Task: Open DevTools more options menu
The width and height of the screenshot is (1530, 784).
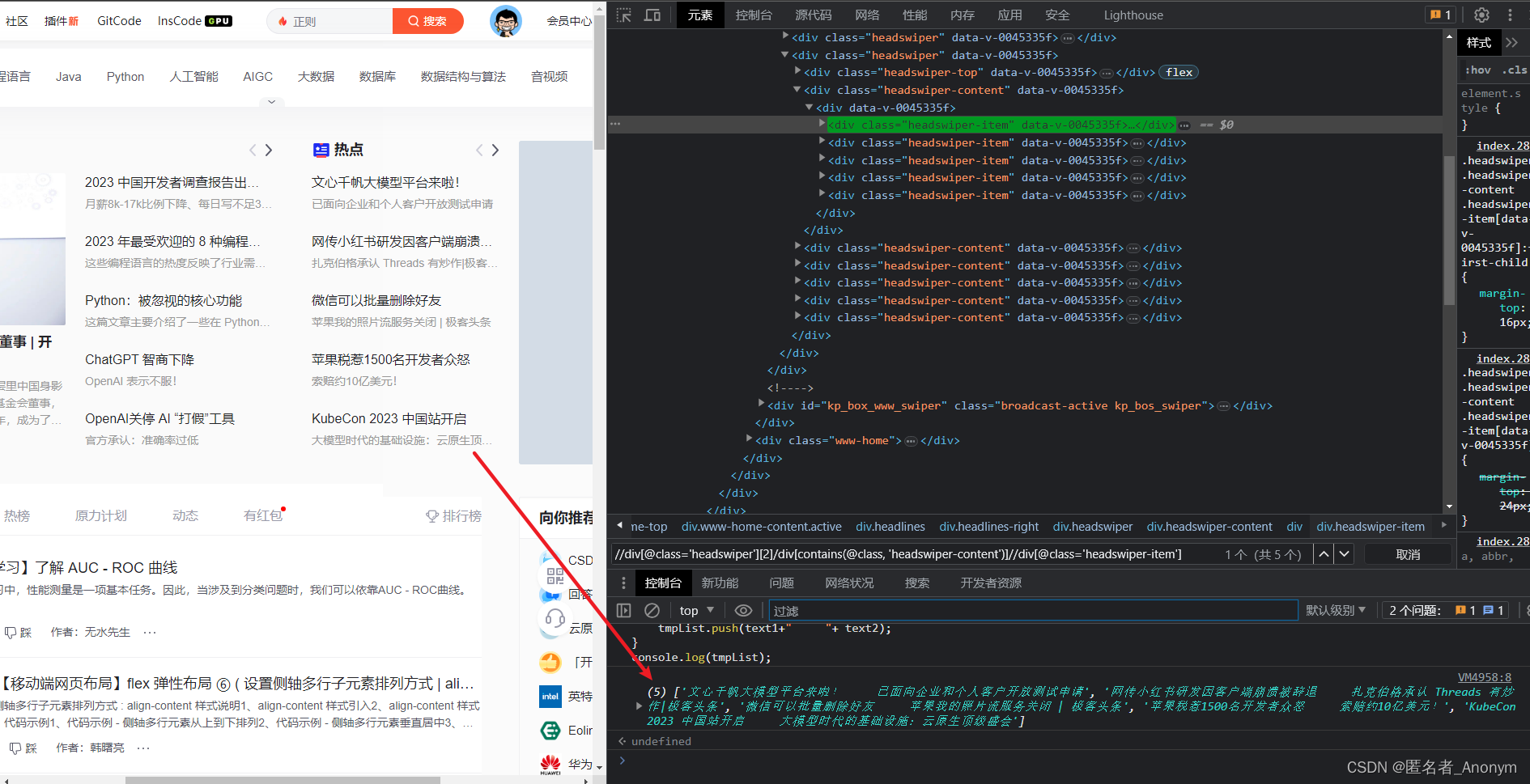Action: click(1510, 15)
